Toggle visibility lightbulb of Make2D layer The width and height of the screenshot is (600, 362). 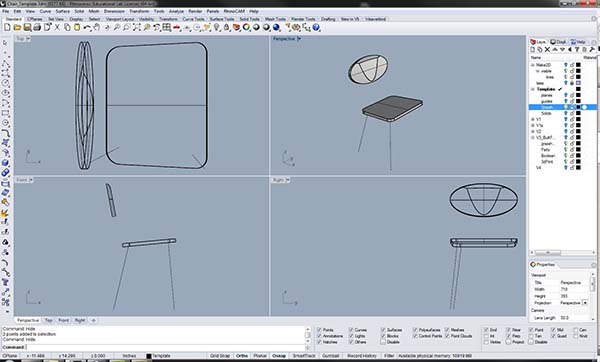tap(566, 65)
